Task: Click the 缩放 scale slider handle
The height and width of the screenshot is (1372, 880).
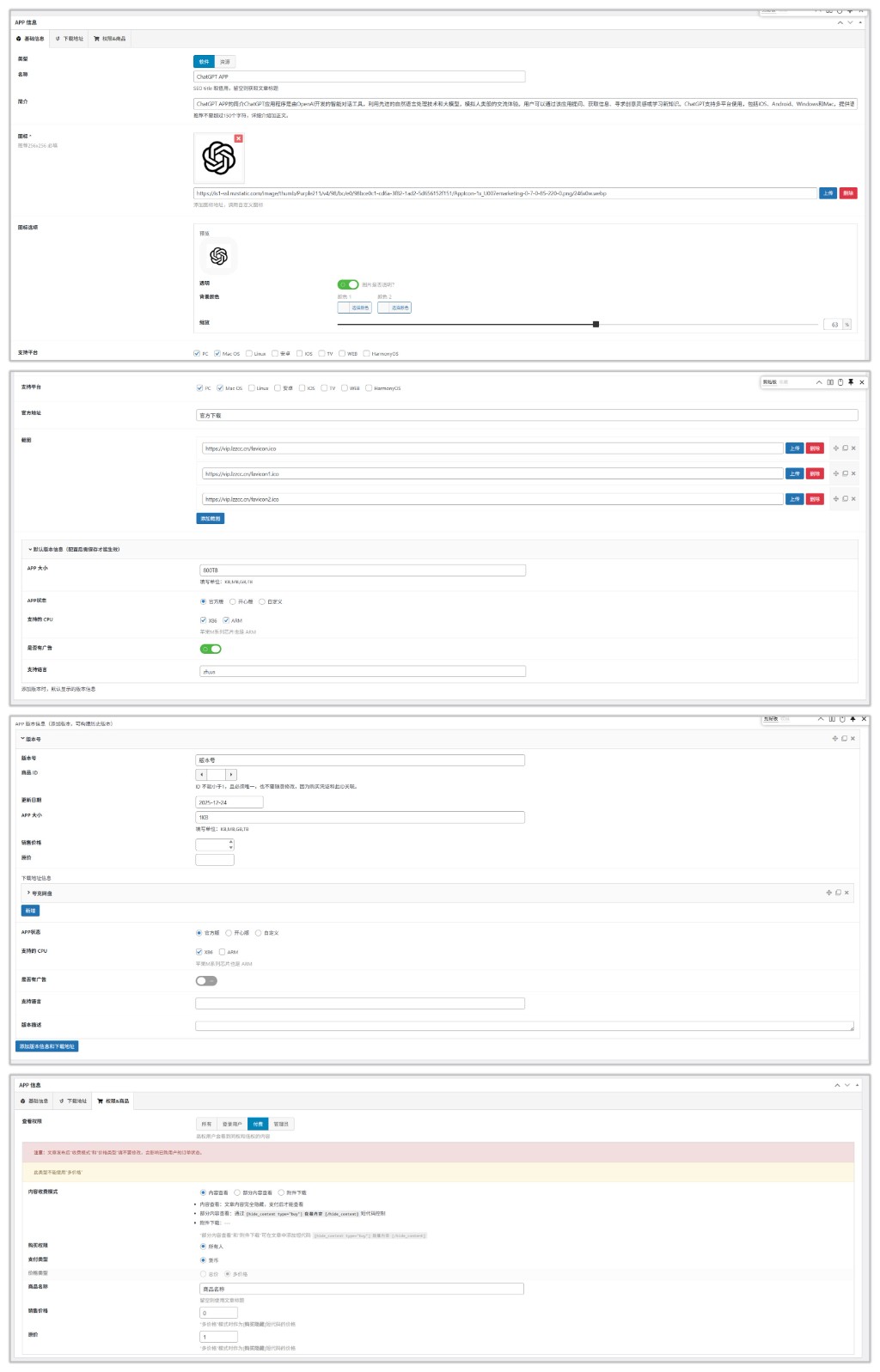Action: (x=596, y=325)
